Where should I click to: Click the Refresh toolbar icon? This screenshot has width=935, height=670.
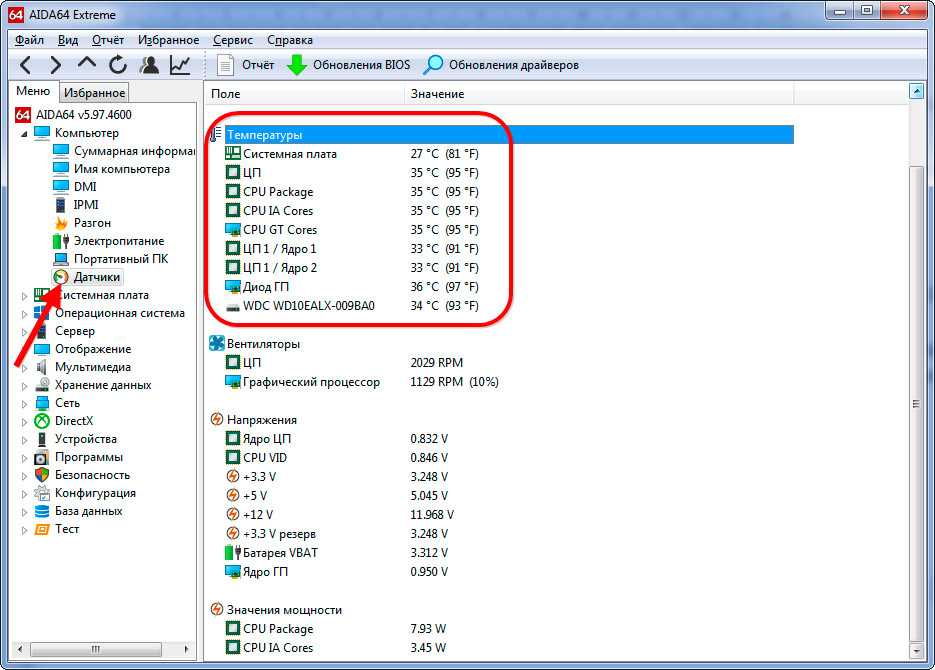click(x=118, y=65)
